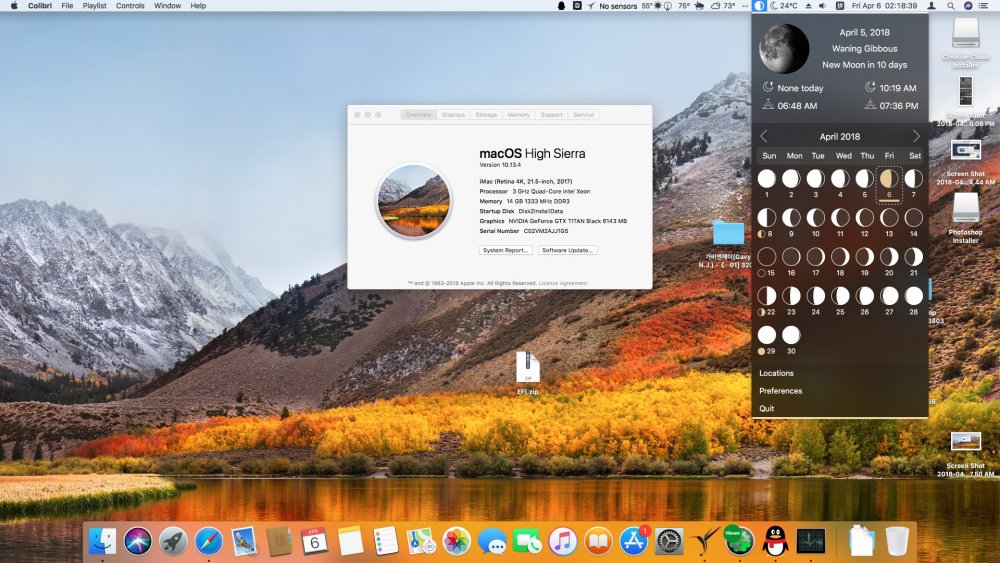The image size is (1000, 563).
Task: Open the File menu
Action: pos(67,6)
